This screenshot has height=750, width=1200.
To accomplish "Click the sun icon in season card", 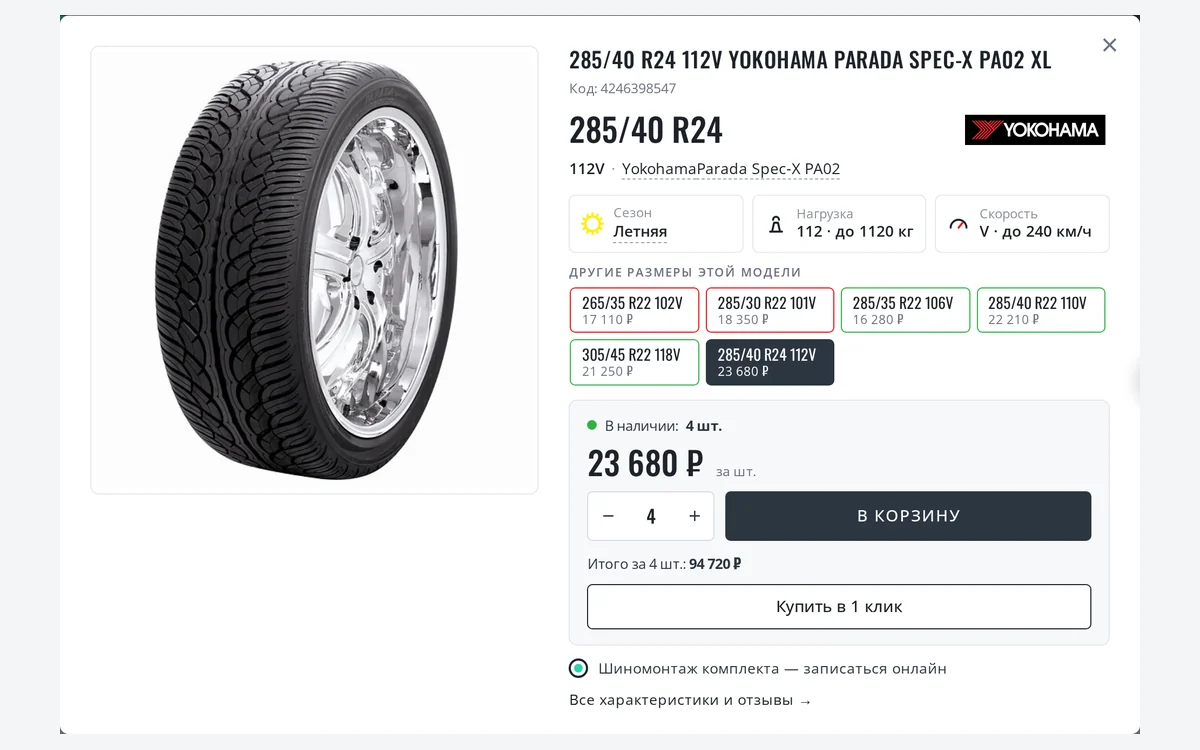I will [592, 223].
